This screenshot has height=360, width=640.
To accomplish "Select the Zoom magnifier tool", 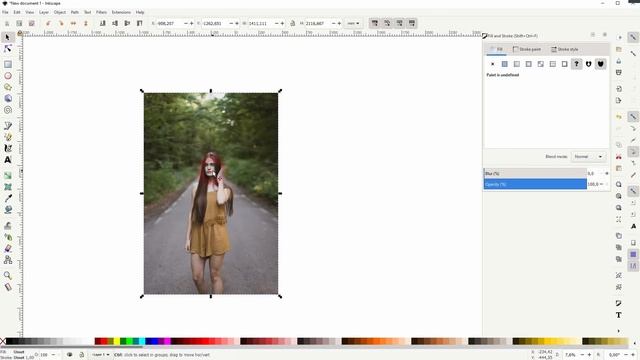I will coord(7,276).
